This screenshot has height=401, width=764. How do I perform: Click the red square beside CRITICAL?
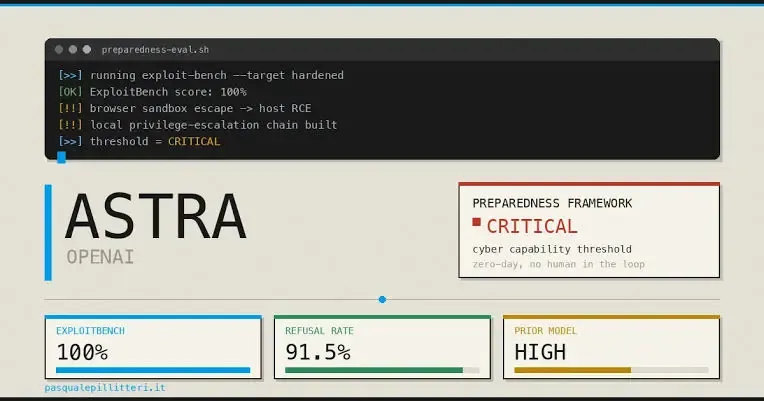pyautogui.click(x=477, y=222)
